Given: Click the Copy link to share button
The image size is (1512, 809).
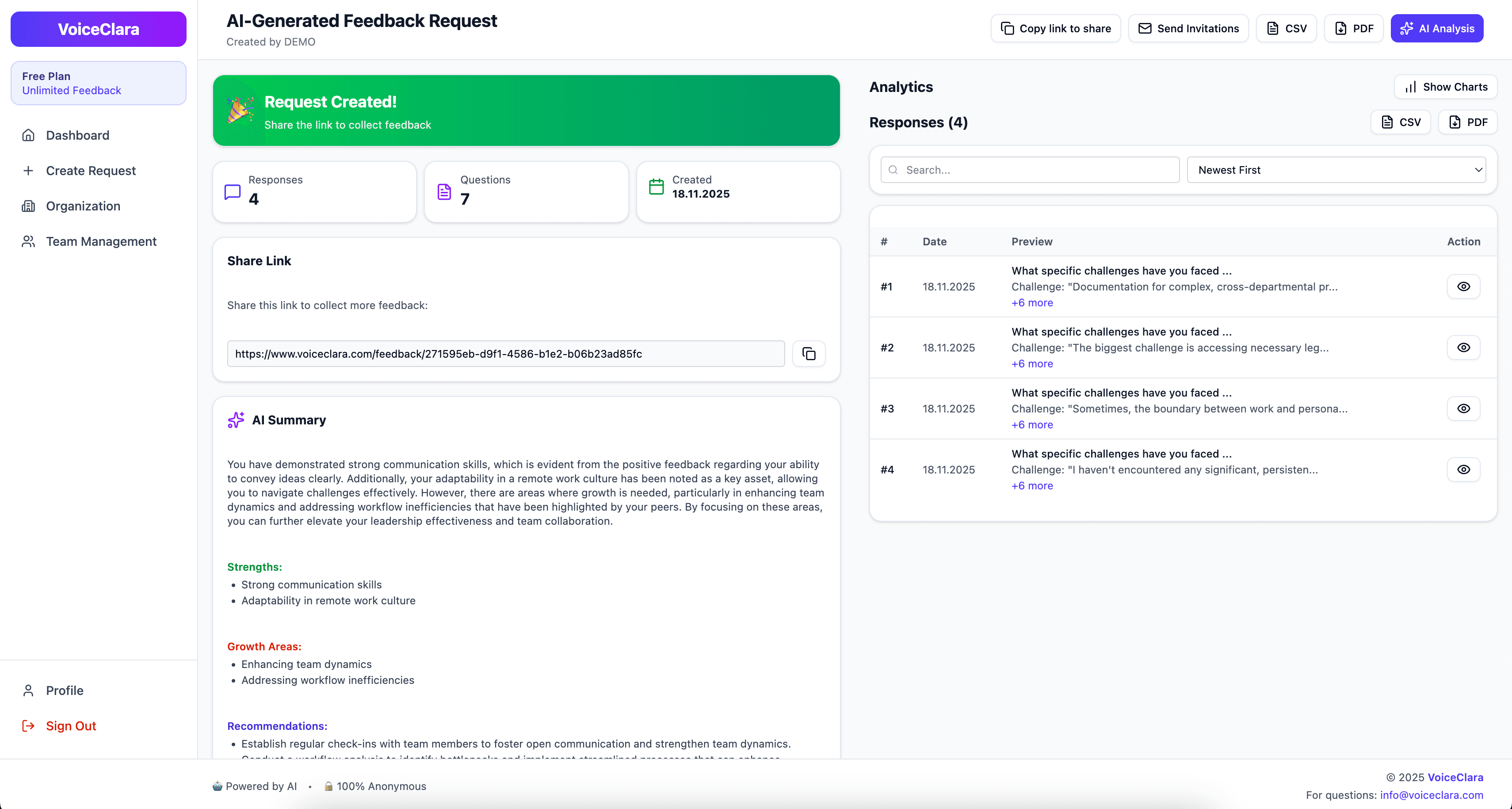Looking at the screenshot, I should click(1055, 28).
